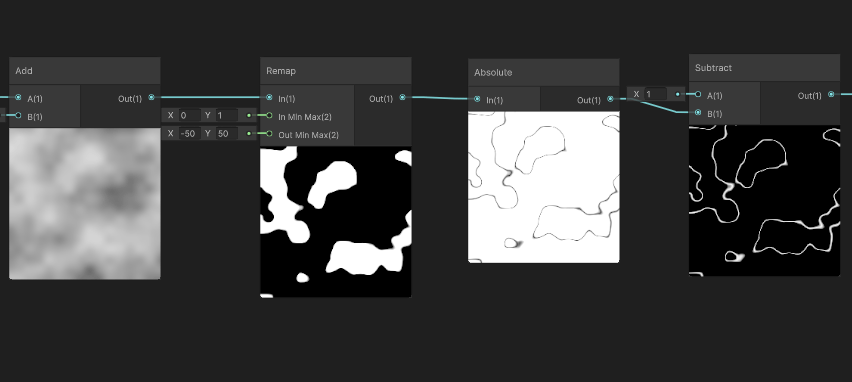Click the Out Min Max Y field showing 50
This screenshot has height=382, width=852.
click(227, 133)
